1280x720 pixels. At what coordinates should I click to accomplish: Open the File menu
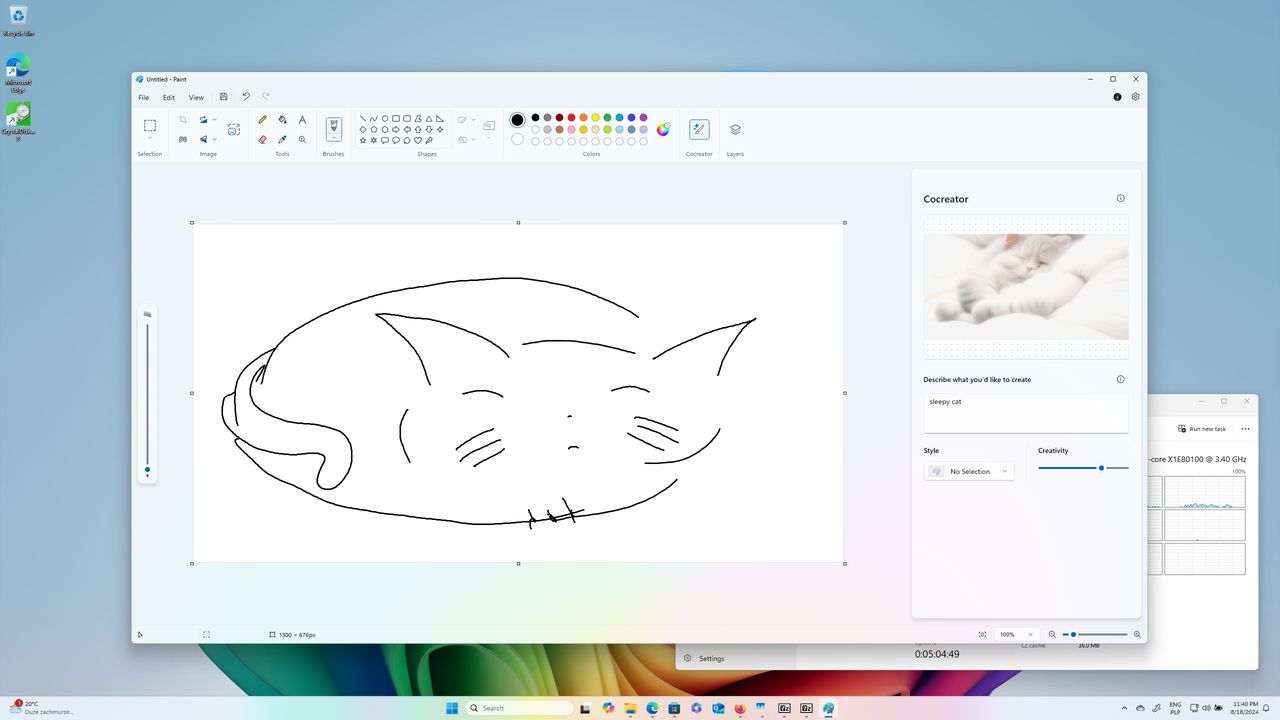144,97
